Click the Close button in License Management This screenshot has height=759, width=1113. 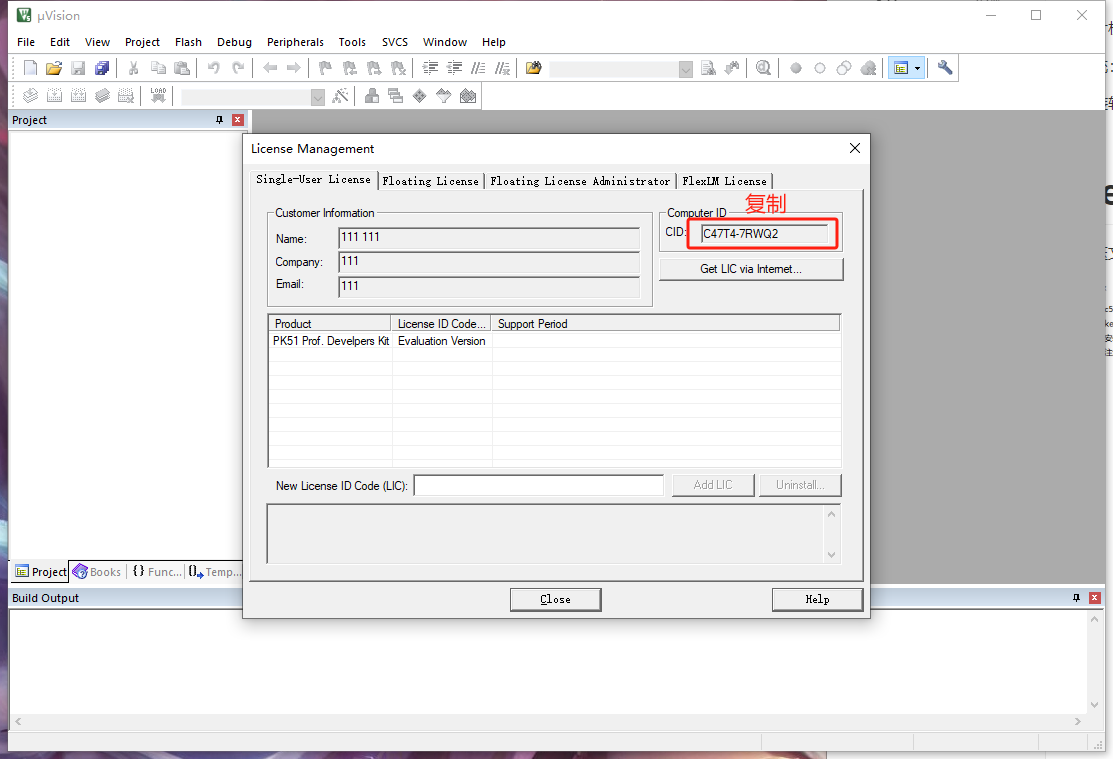pos(555,599)
